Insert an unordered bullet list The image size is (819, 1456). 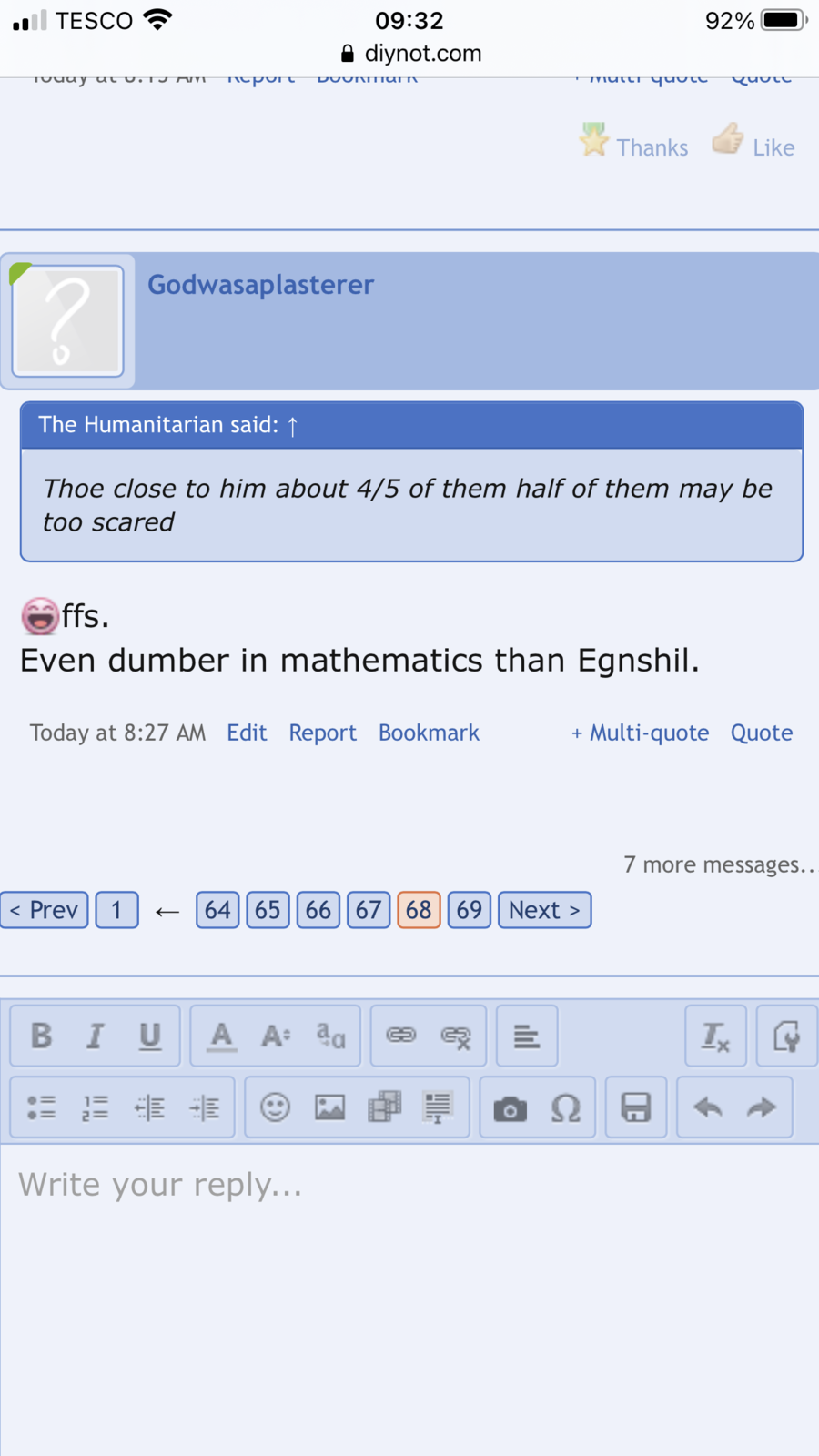(41, 1107)
